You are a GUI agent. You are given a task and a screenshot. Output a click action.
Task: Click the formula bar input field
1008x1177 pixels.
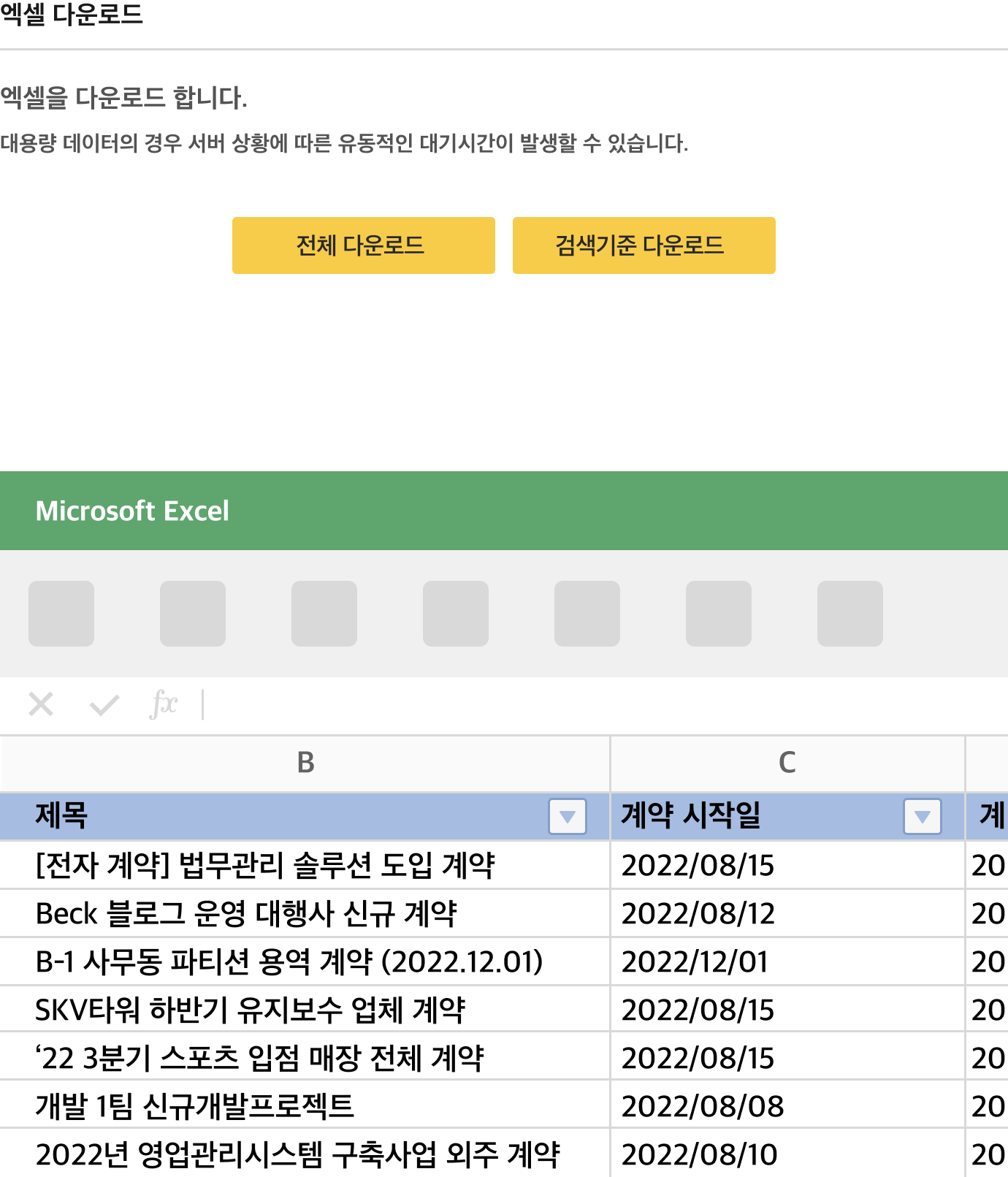[605, 705]
